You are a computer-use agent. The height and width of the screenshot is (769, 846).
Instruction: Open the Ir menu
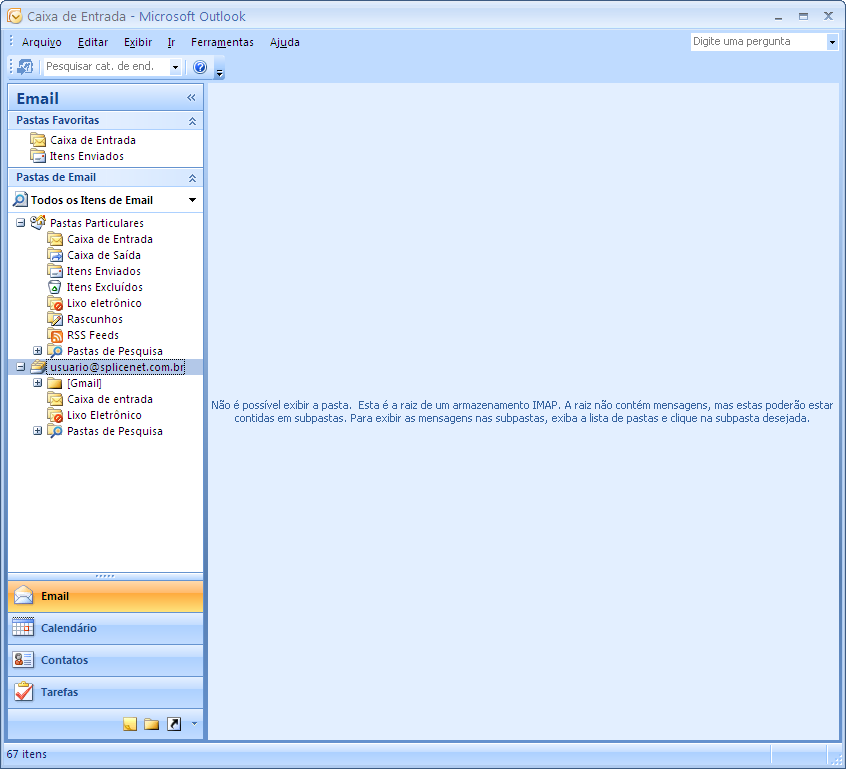coord(171,42)
